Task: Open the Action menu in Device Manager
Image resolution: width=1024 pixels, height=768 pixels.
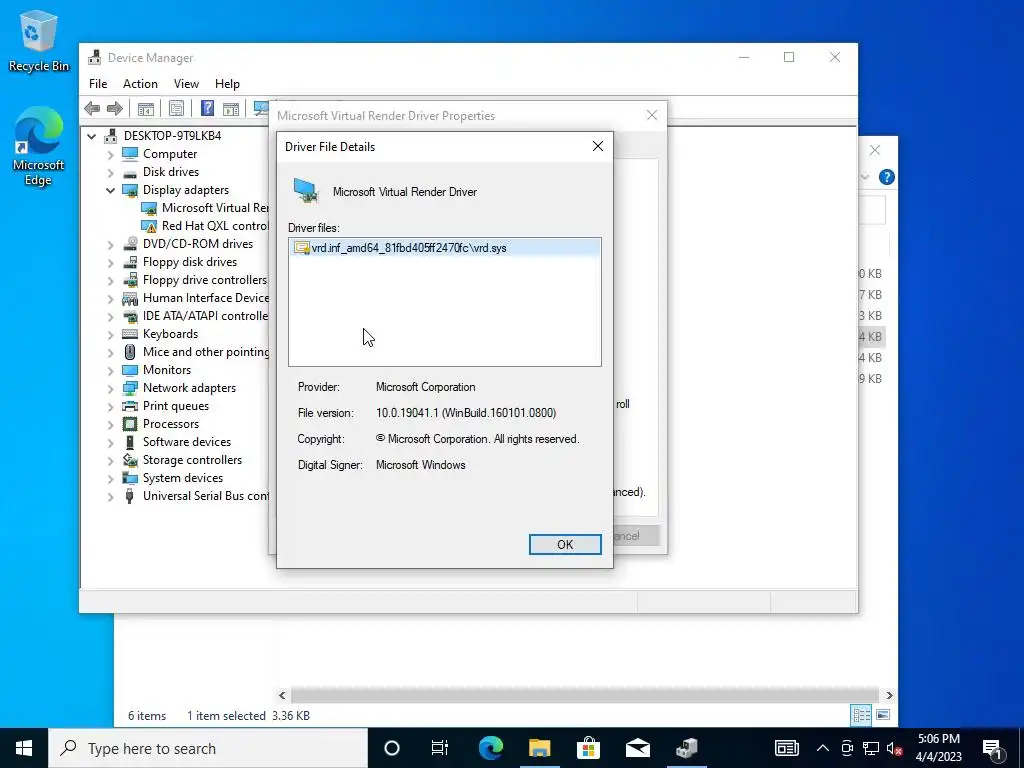Action: [140, 84]
